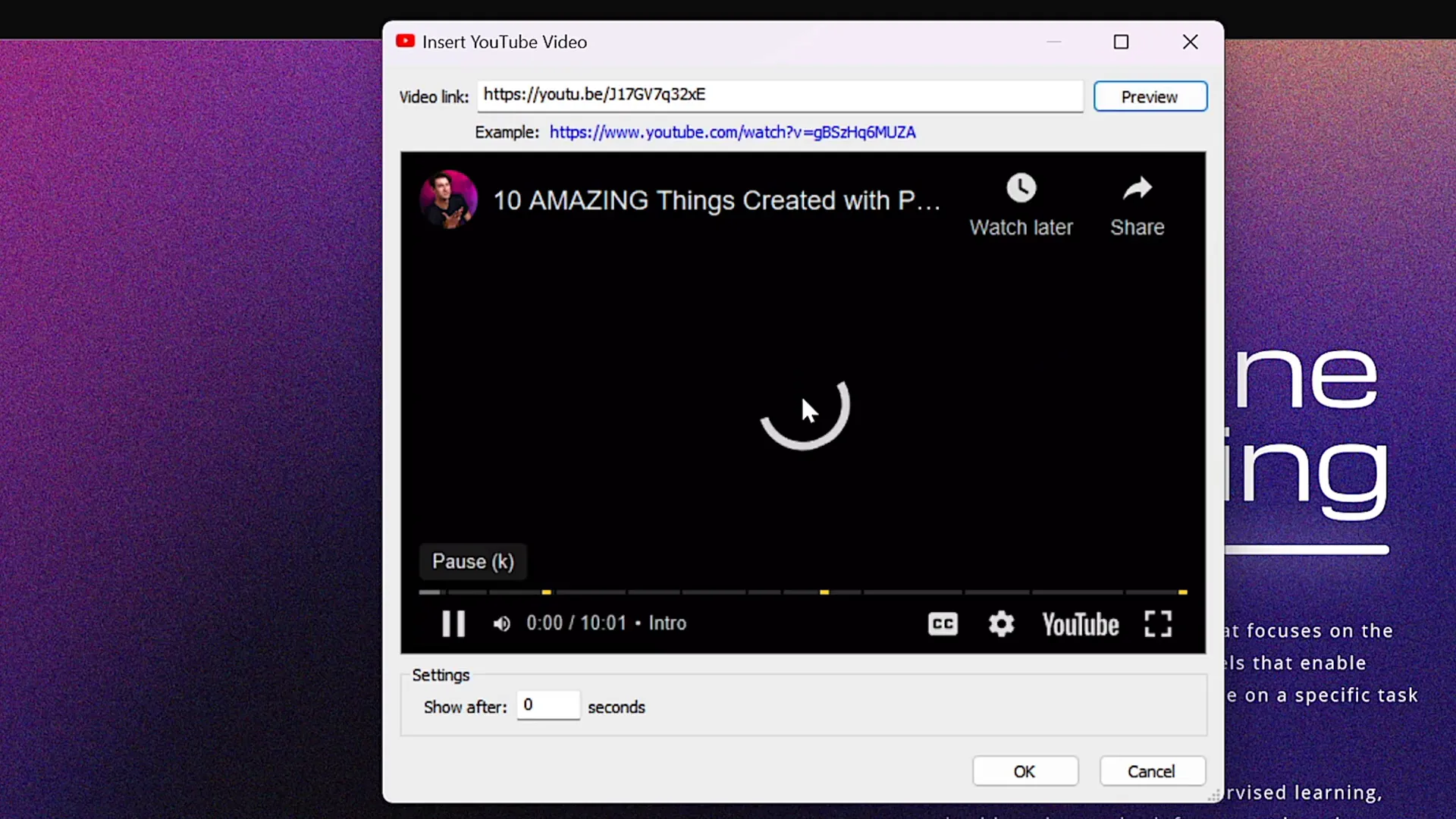Click the video progress bar at the first yellow marker
The image size is (1456, 819).
click(x=546, y=592)
